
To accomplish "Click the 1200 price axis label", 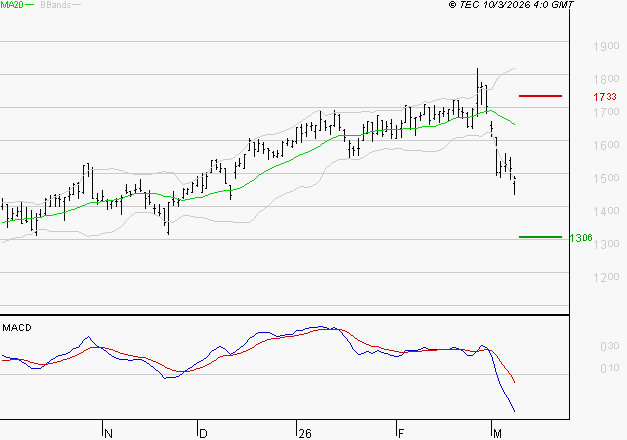I will click(606, 277).
